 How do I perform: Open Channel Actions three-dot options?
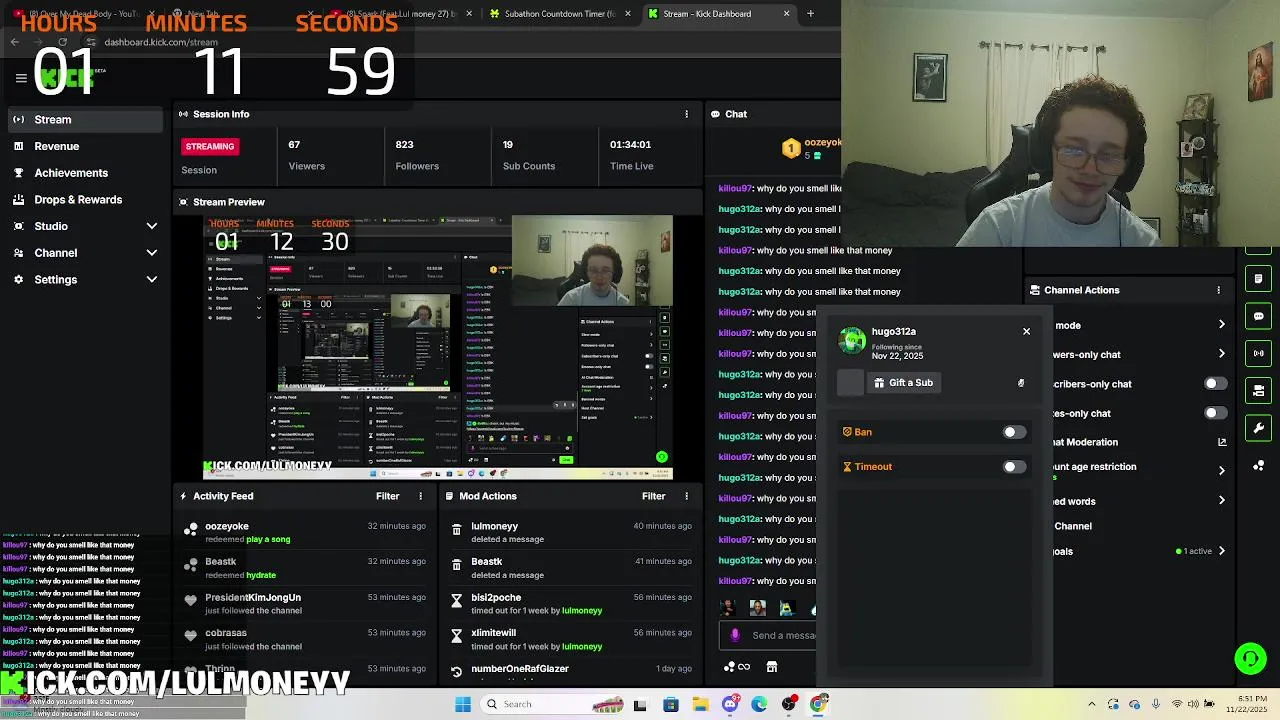[x=1218, y=290]
